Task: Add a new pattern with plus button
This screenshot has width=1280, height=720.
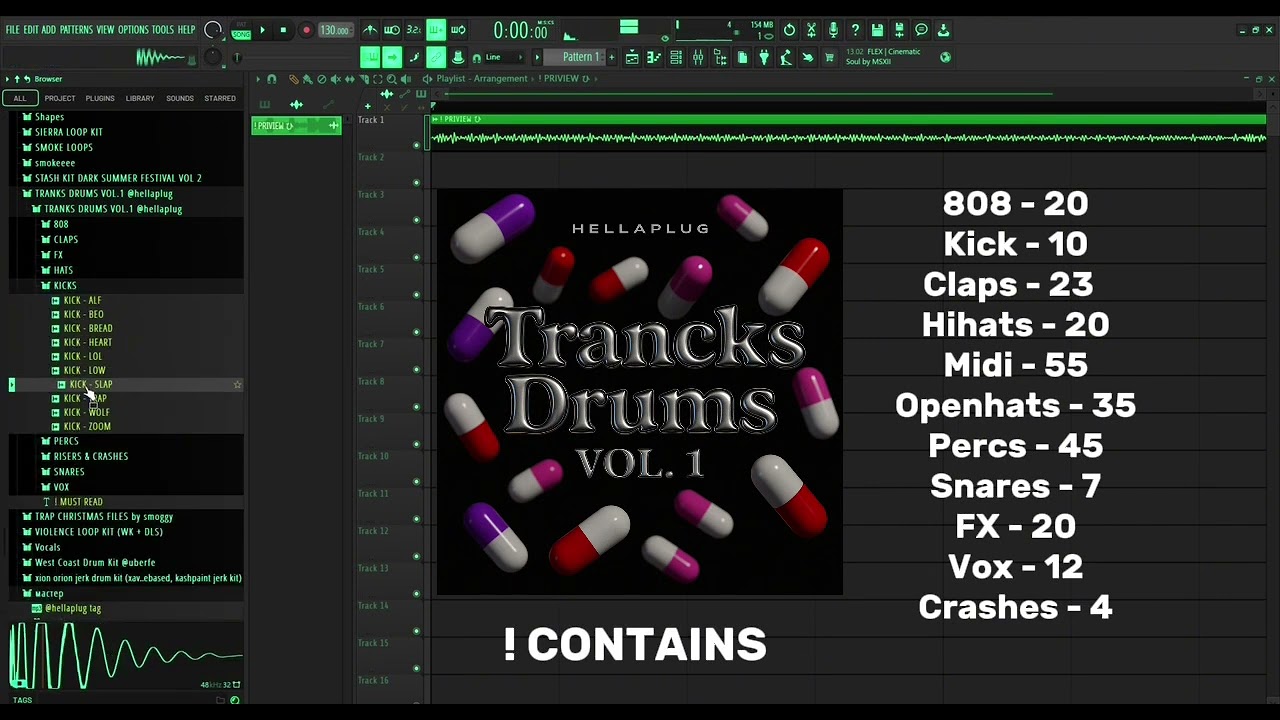Action: point(612,57)
